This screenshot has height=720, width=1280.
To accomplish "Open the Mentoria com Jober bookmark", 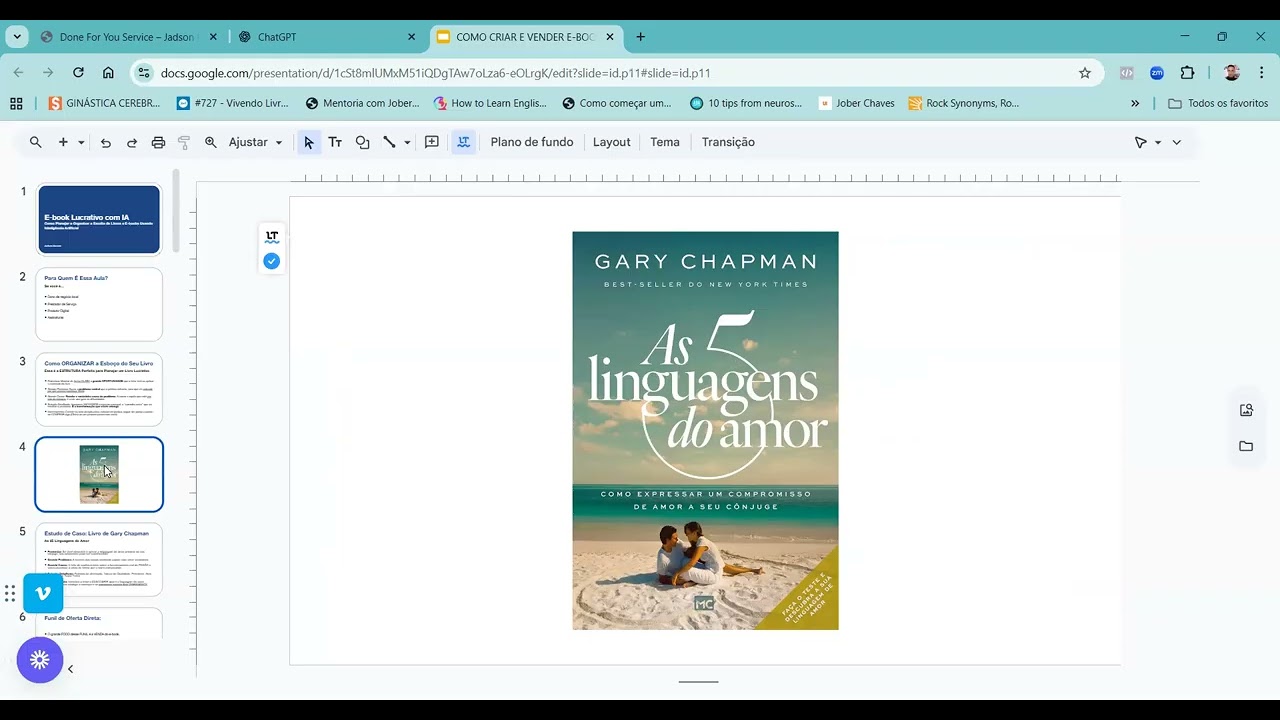I will pos(363,103).
